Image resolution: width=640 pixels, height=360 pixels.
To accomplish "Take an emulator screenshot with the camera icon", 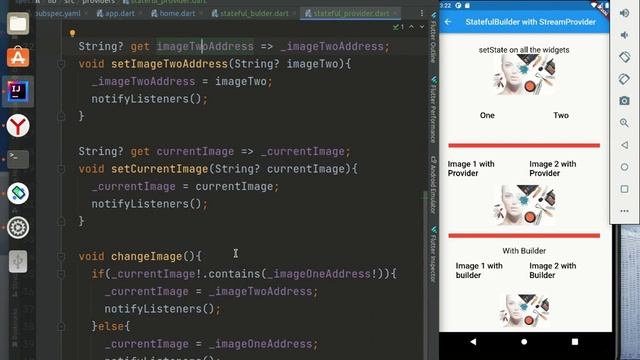I will pos(624,101).
